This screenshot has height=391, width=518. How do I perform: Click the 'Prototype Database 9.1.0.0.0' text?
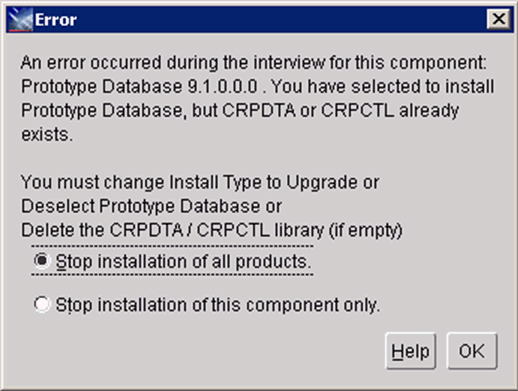coord(139,87)
